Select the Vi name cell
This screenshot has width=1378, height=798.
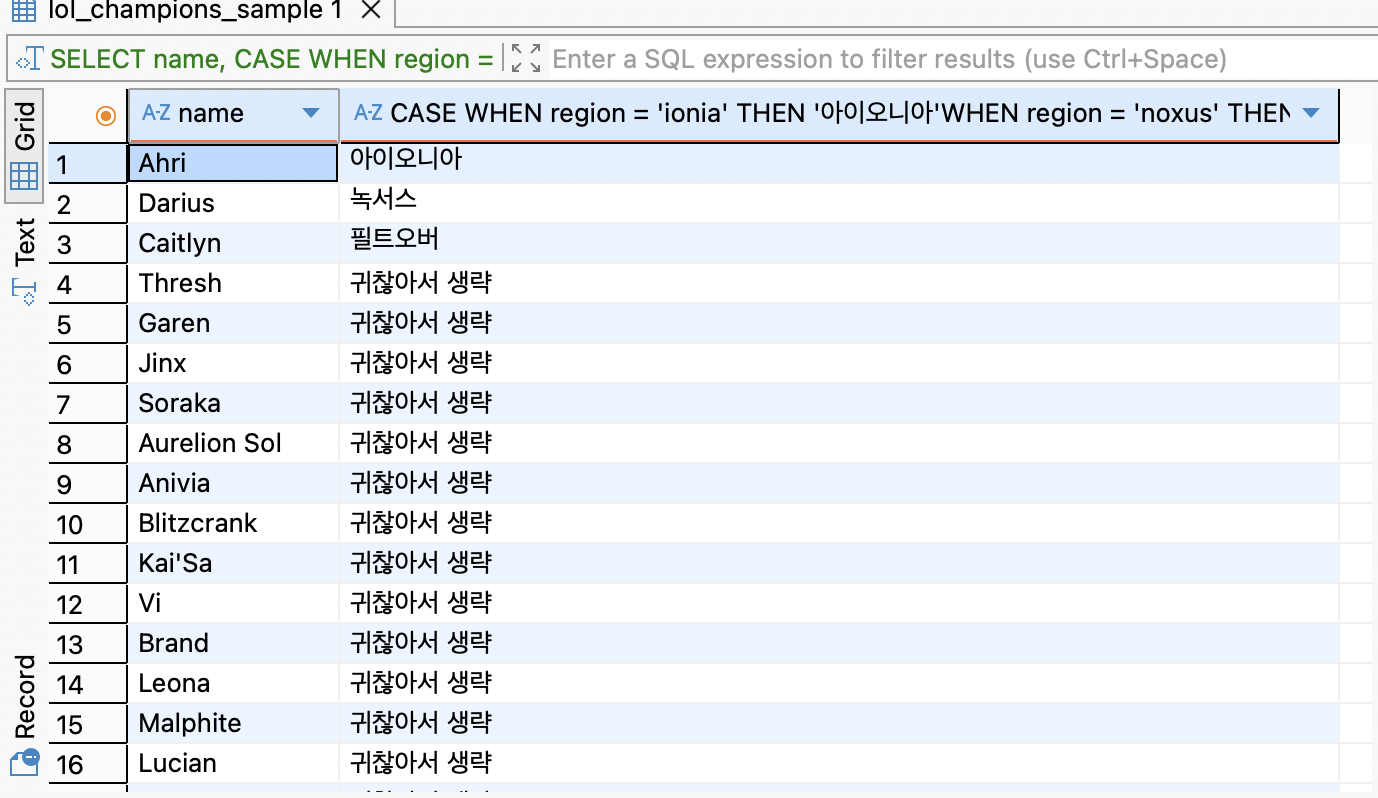click(x=233, y=603)
